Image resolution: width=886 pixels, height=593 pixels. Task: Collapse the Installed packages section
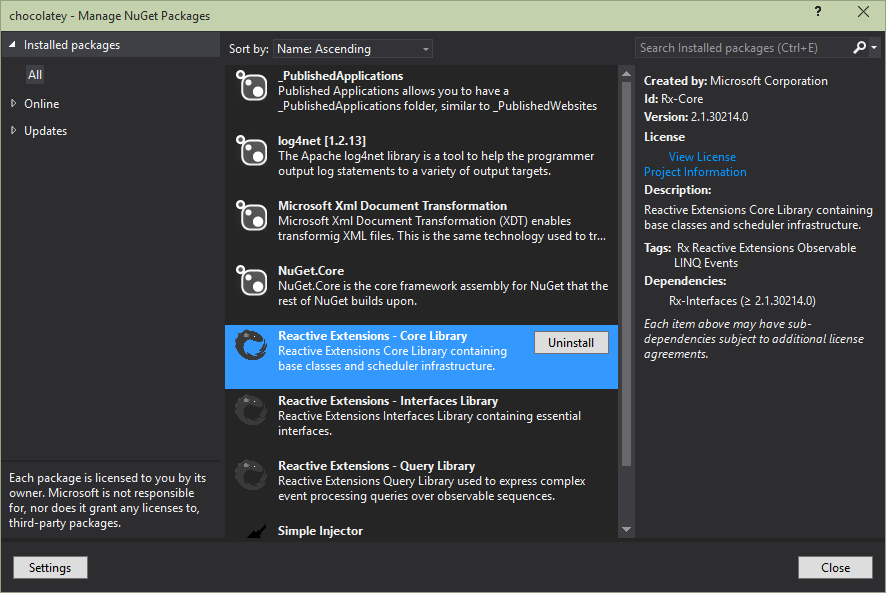pos(12,45)
